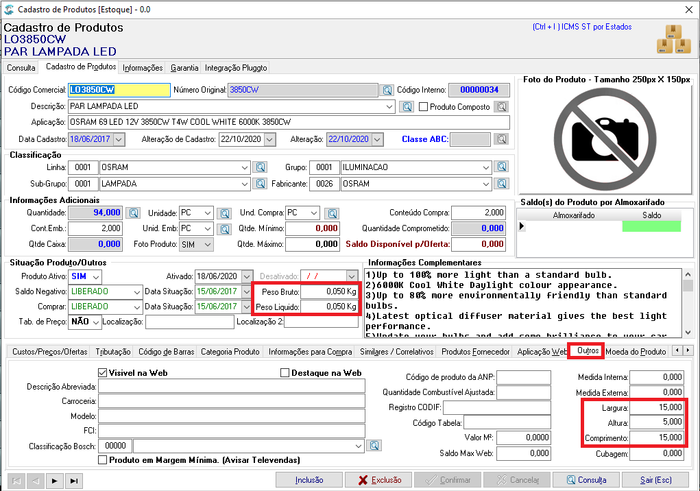Open the Fabricante lookup icon
Screen dimensions: 700x491
point(501,183)
